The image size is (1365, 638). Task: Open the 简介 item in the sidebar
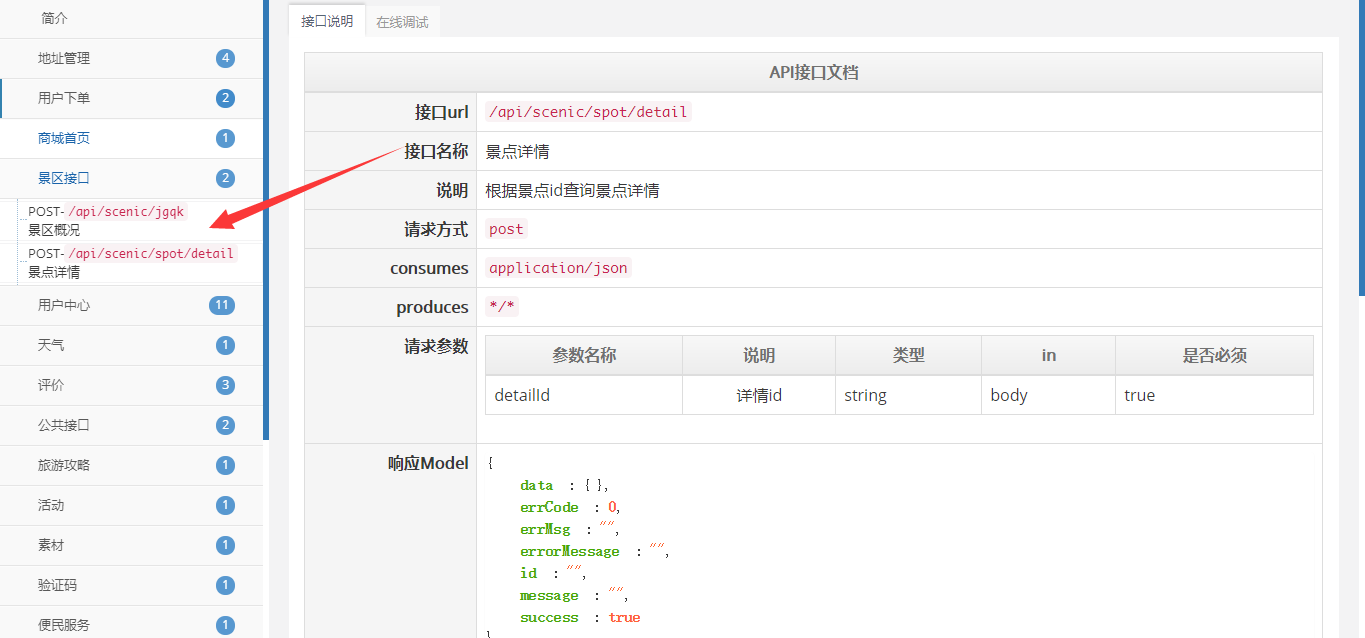pyautogui.click(x=55, y=18)
